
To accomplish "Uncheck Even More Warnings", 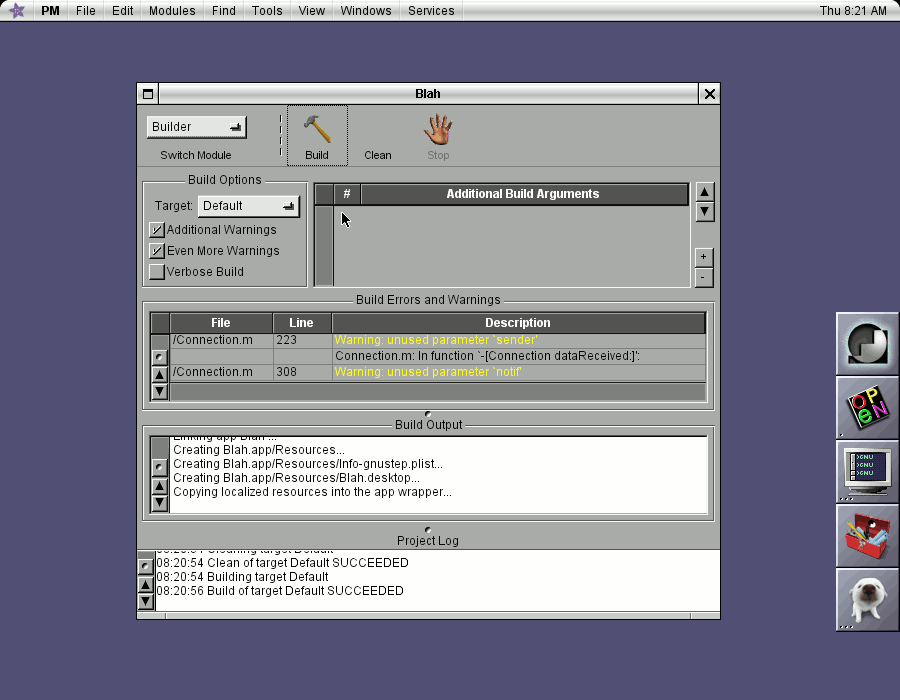I will (x=157, y=250).
